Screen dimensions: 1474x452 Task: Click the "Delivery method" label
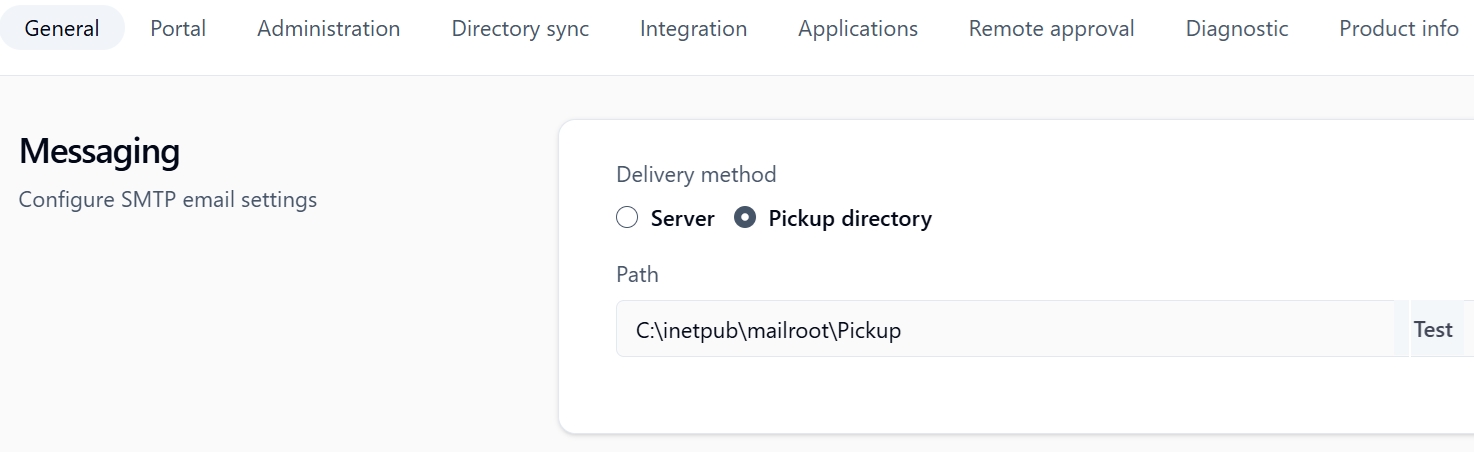point(696,174)
